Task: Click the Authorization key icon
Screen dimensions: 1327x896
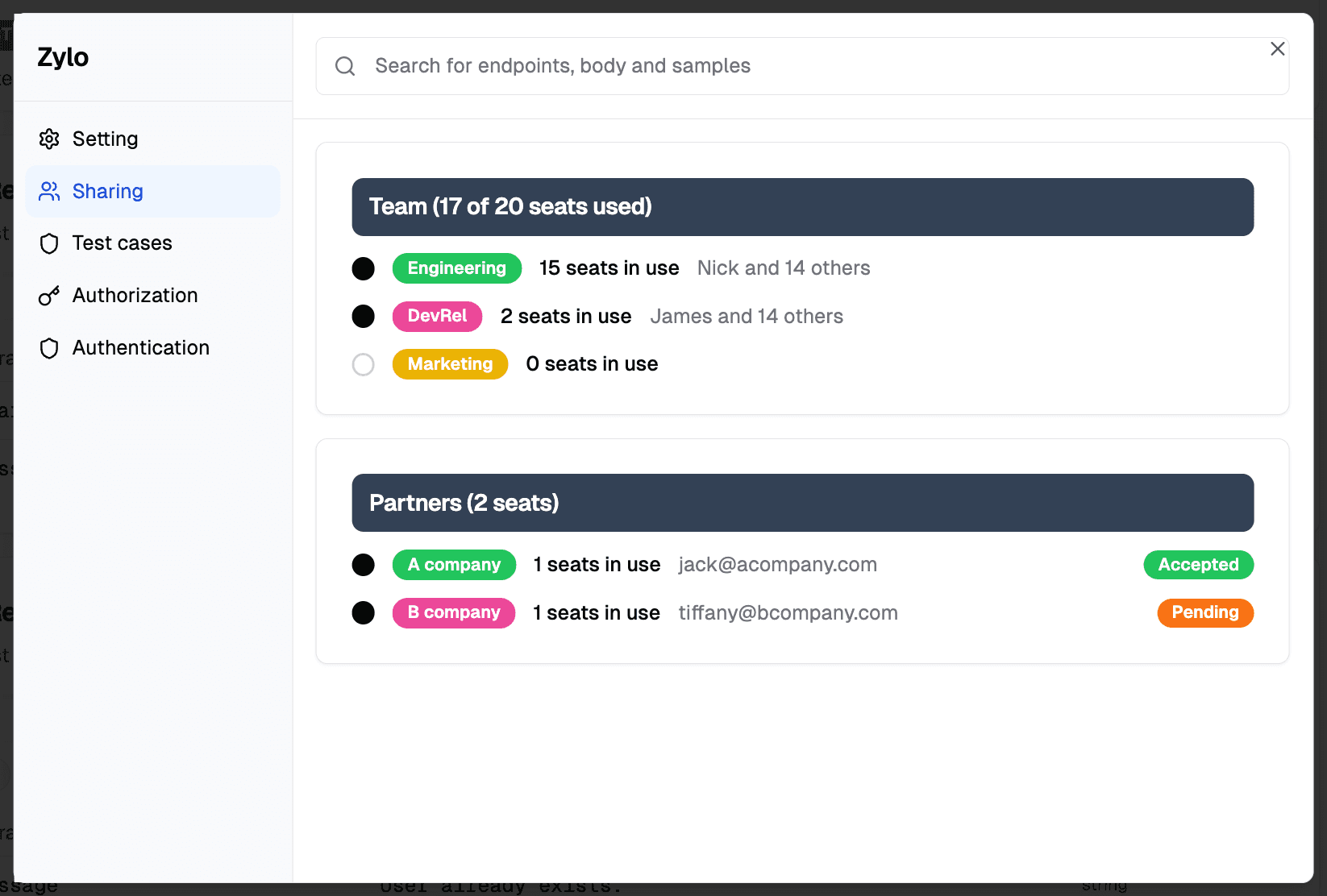Action: tap(49, 295)
